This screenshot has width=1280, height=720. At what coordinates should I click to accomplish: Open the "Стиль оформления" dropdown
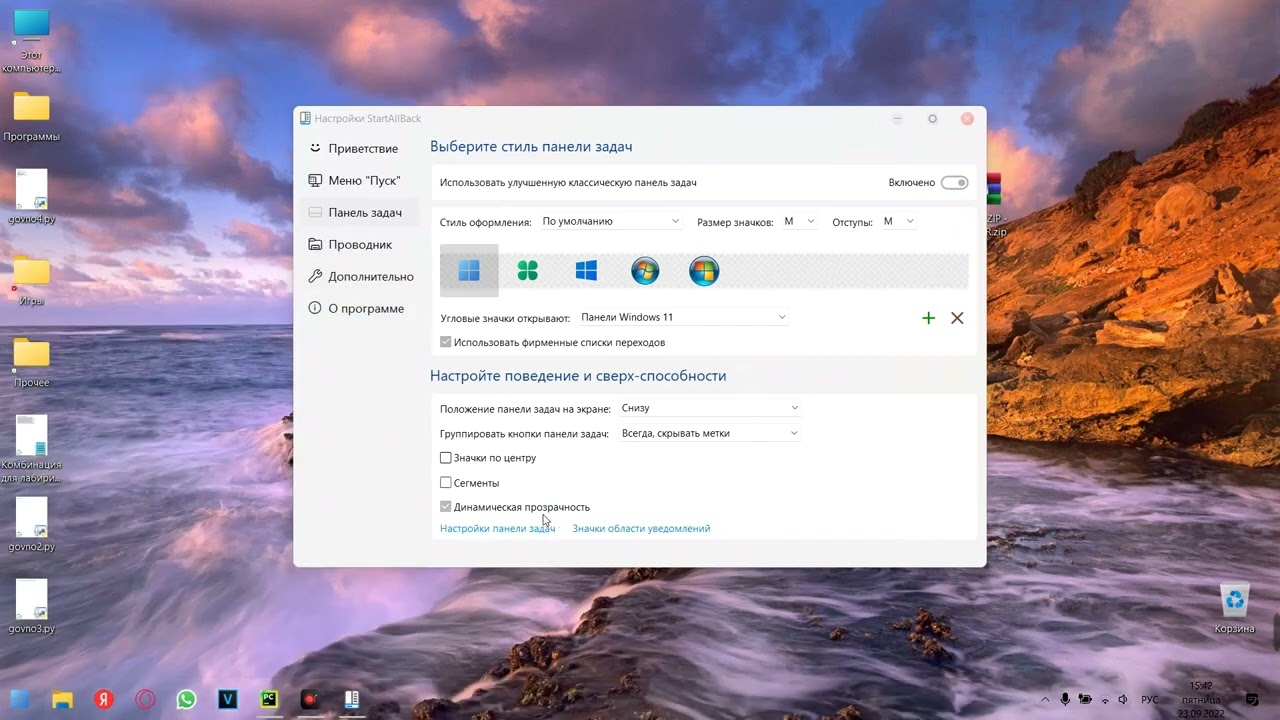(611, 221)
